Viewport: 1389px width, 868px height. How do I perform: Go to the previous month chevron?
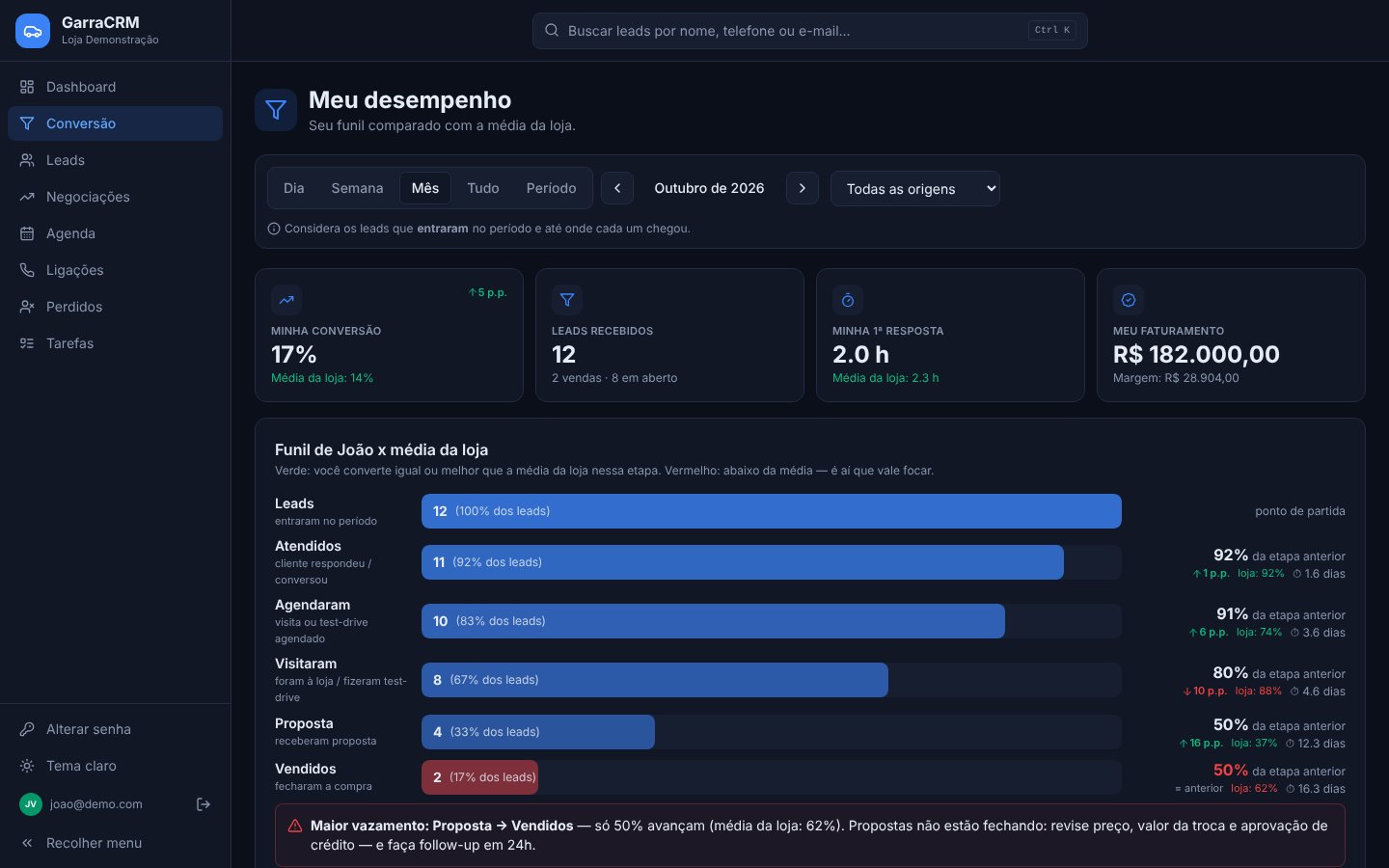(617, 188)
